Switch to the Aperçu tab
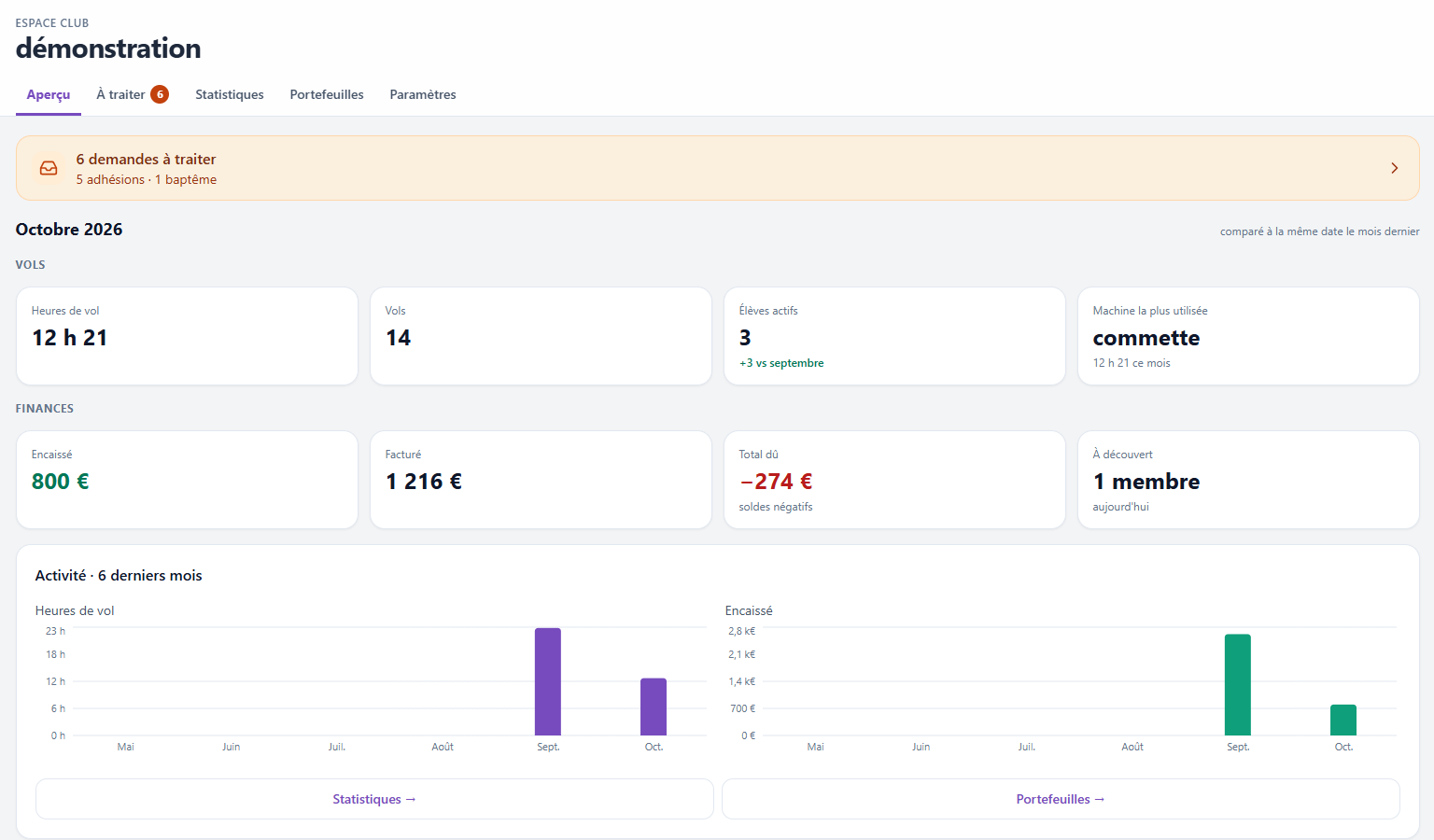 [x=49, y=94]
